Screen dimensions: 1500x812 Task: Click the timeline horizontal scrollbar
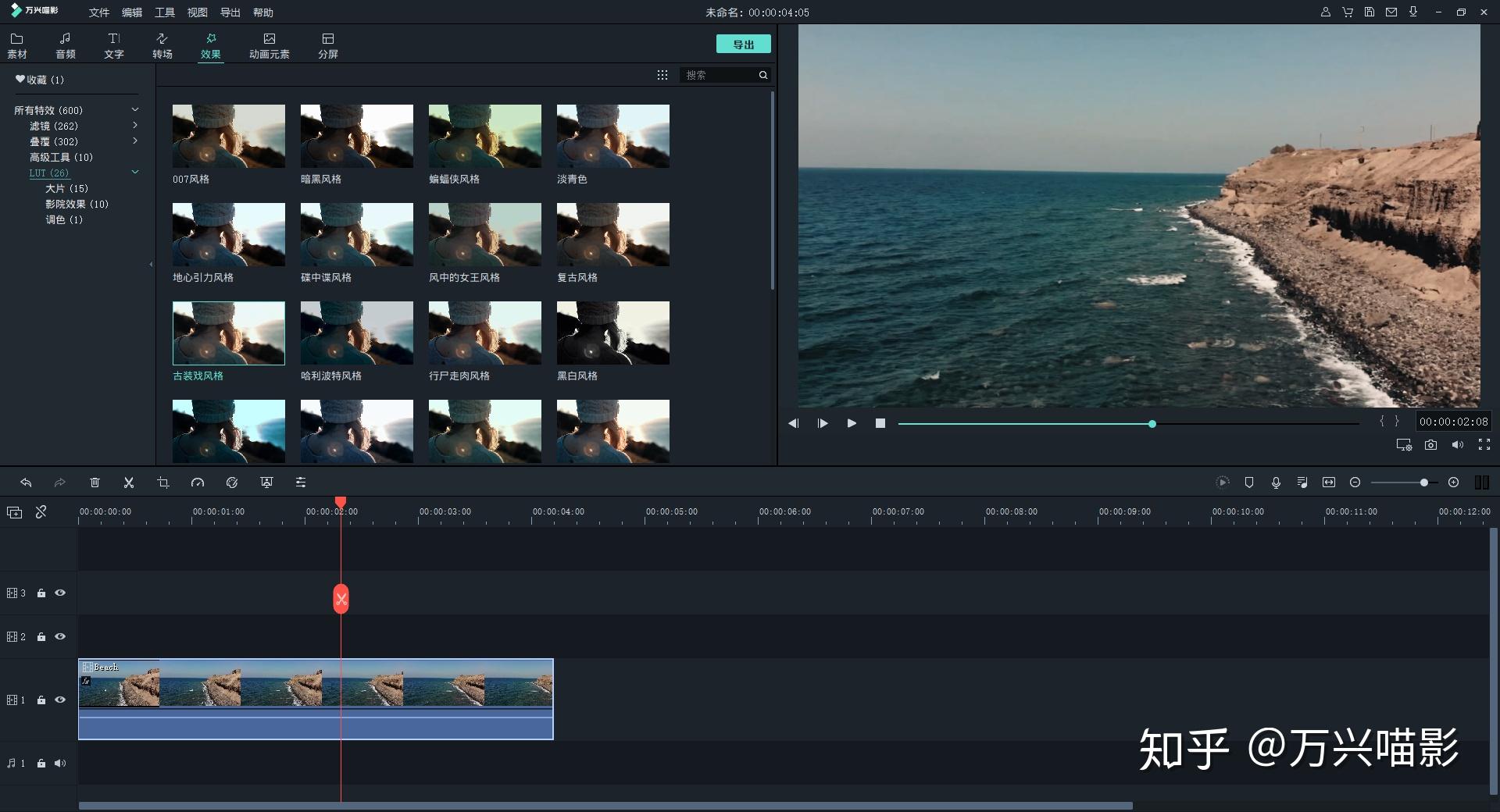pyautogui.click(x=605, y=806)
